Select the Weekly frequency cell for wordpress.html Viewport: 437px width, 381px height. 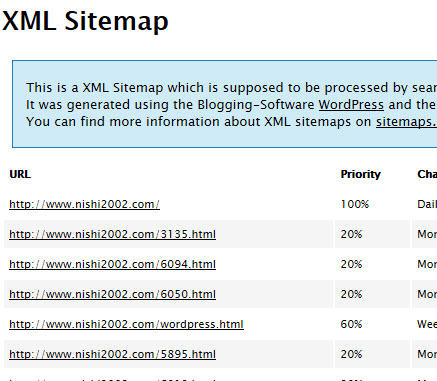click(427, 324)
